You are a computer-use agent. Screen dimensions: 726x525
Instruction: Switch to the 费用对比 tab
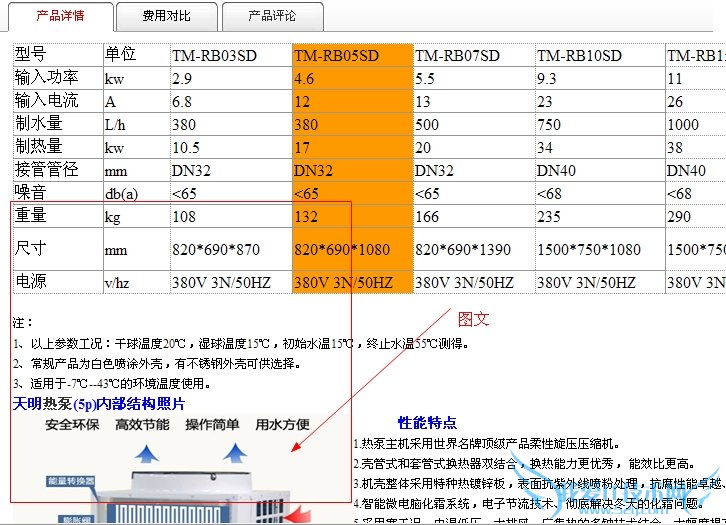[167, 16]
